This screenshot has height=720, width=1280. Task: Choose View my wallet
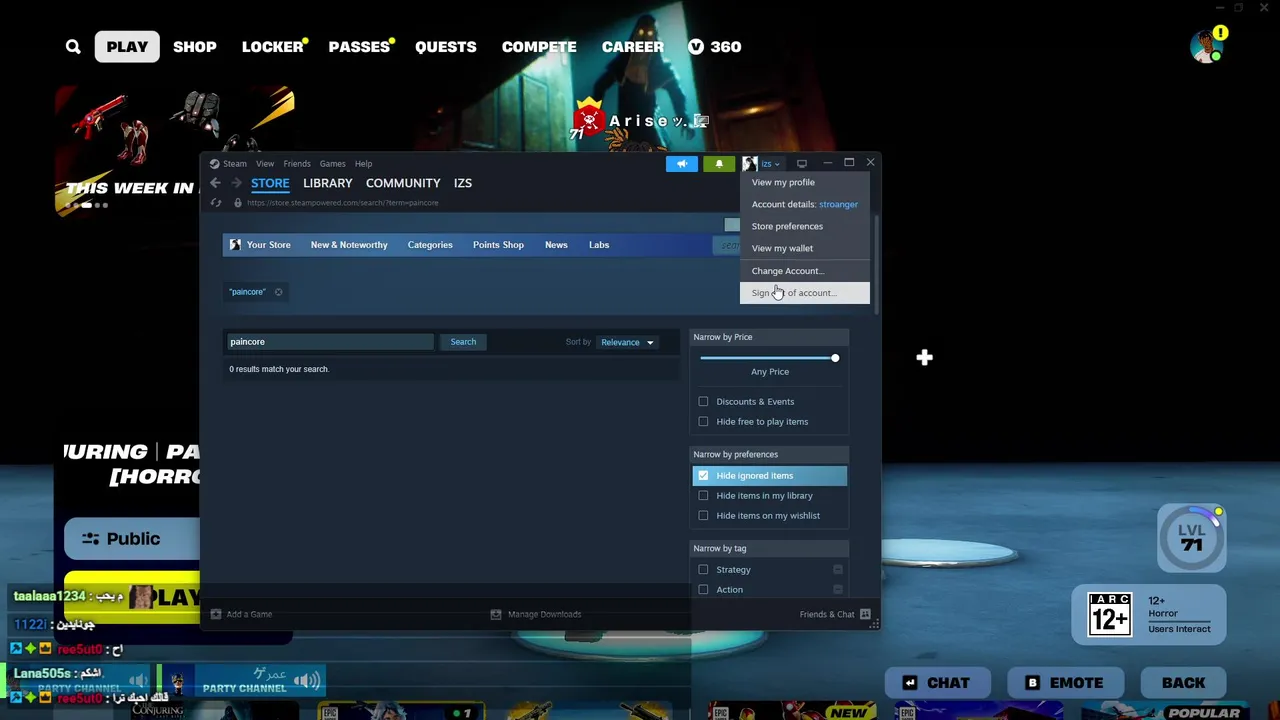point(805,248)
